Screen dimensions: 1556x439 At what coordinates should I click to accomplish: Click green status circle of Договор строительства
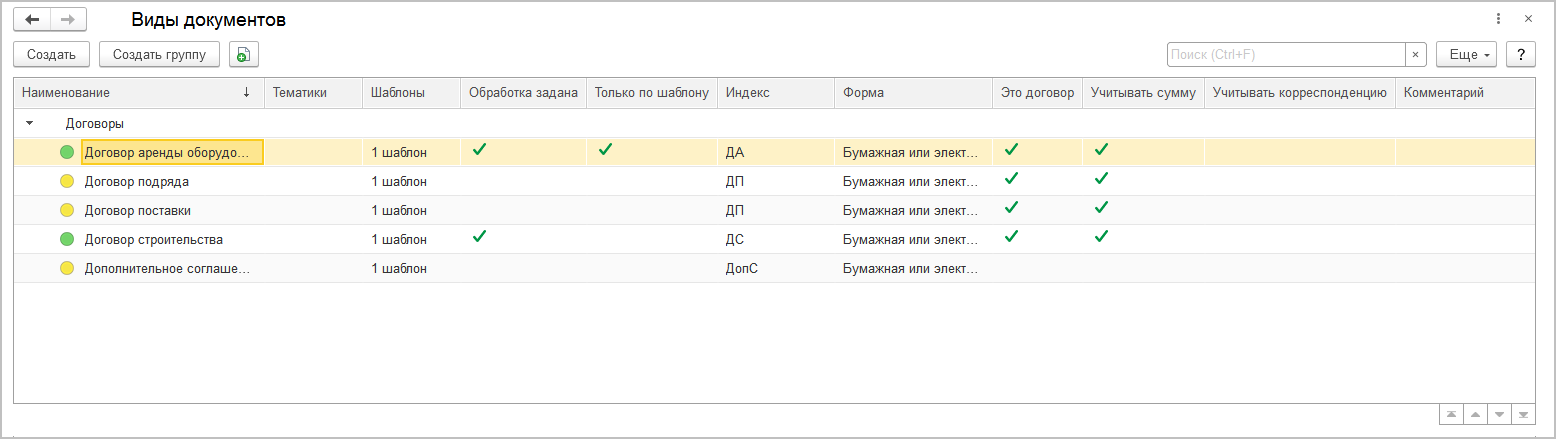pyautogui.click(x=67, y=240)
